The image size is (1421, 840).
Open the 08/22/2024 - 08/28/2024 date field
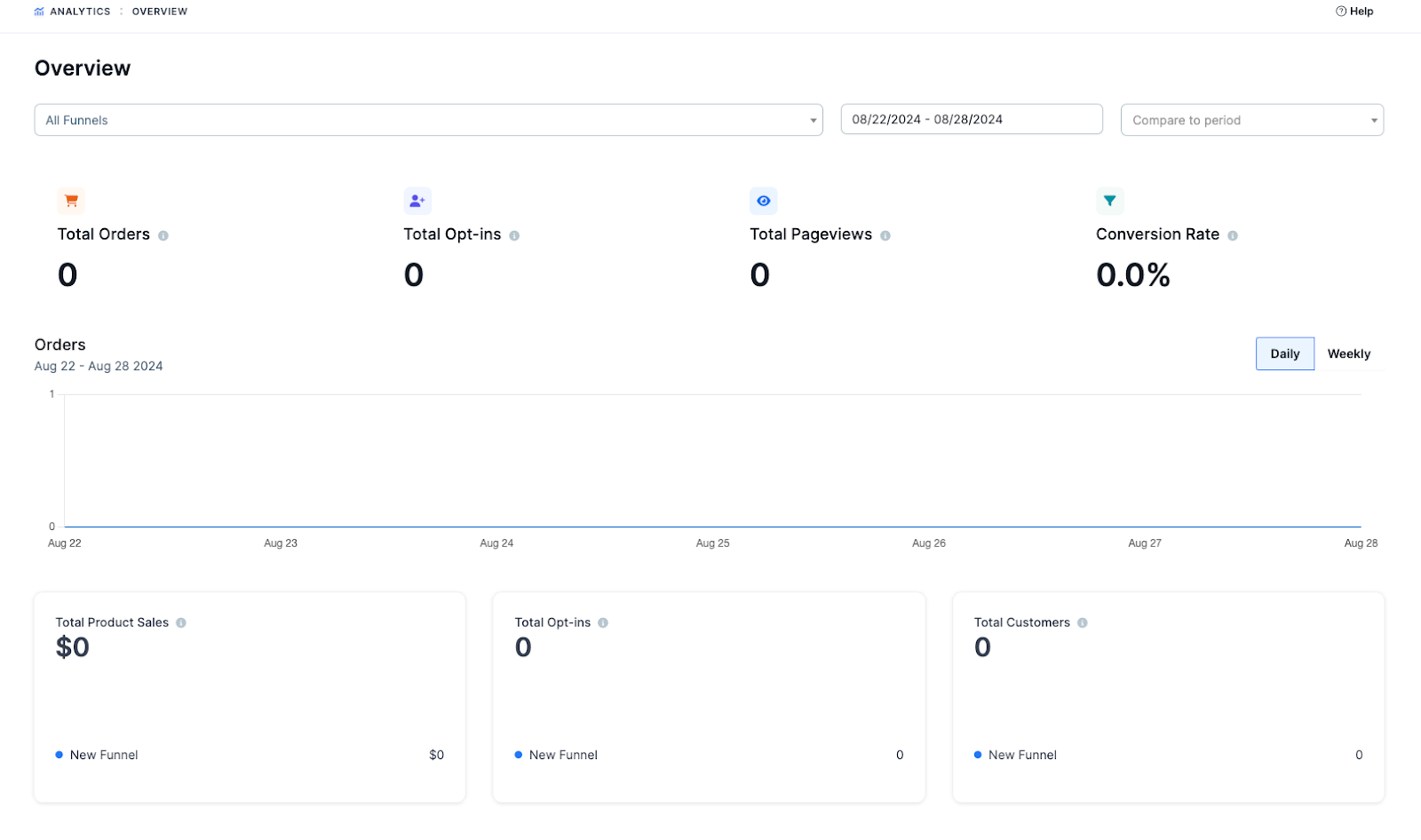[971, 119]
